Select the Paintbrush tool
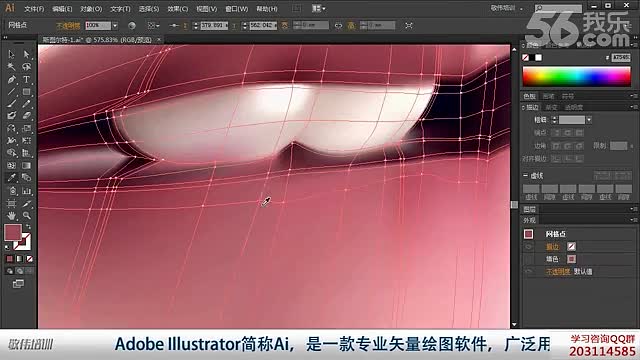The height and width of the screenshot is (360, 640). (x=11, y=104)
